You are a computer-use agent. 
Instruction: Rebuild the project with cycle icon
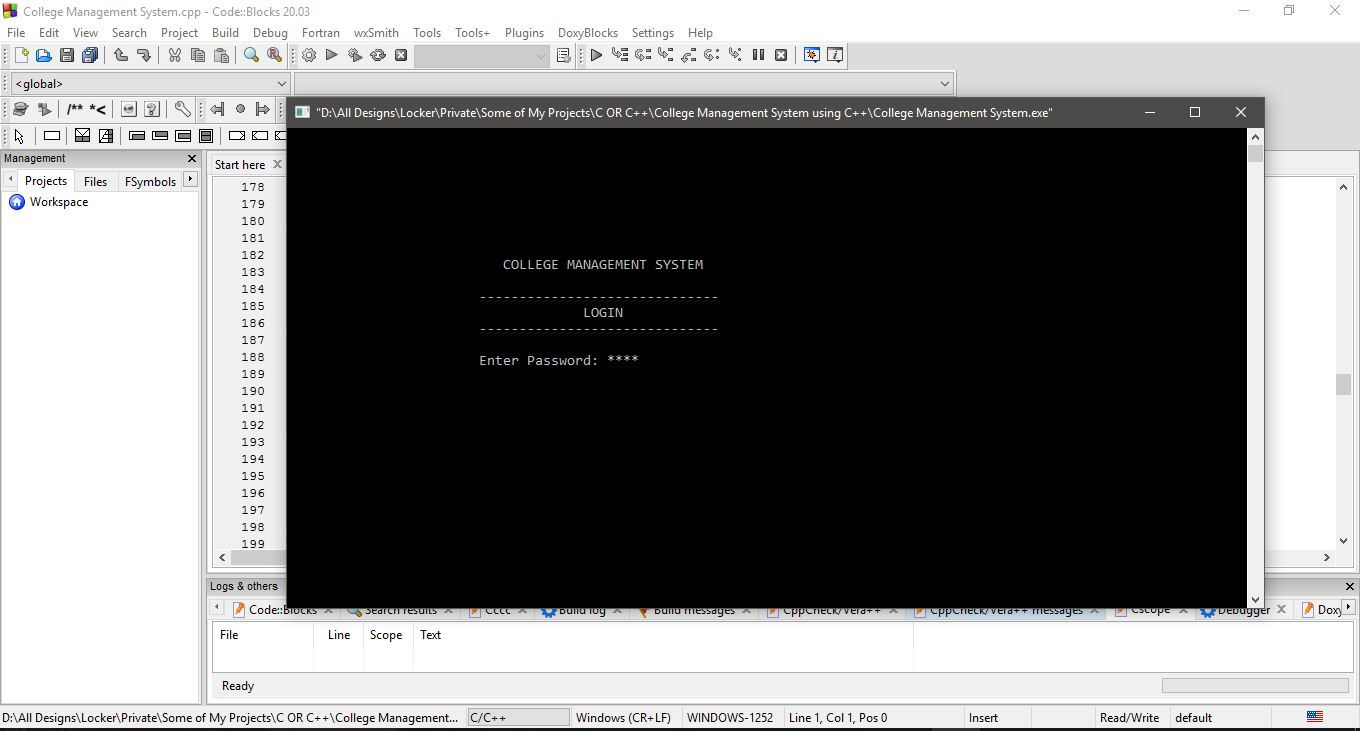click(x=378, y=56)
